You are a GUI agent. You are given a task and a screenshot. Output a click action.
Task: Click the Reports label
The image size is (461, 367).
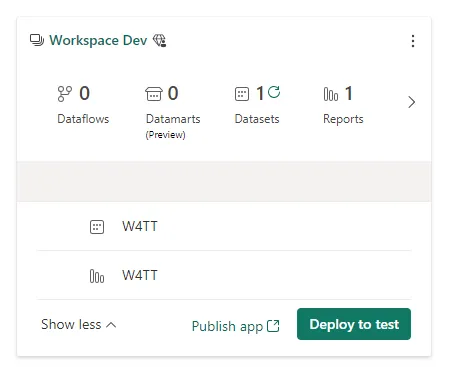tap(343, 119)
